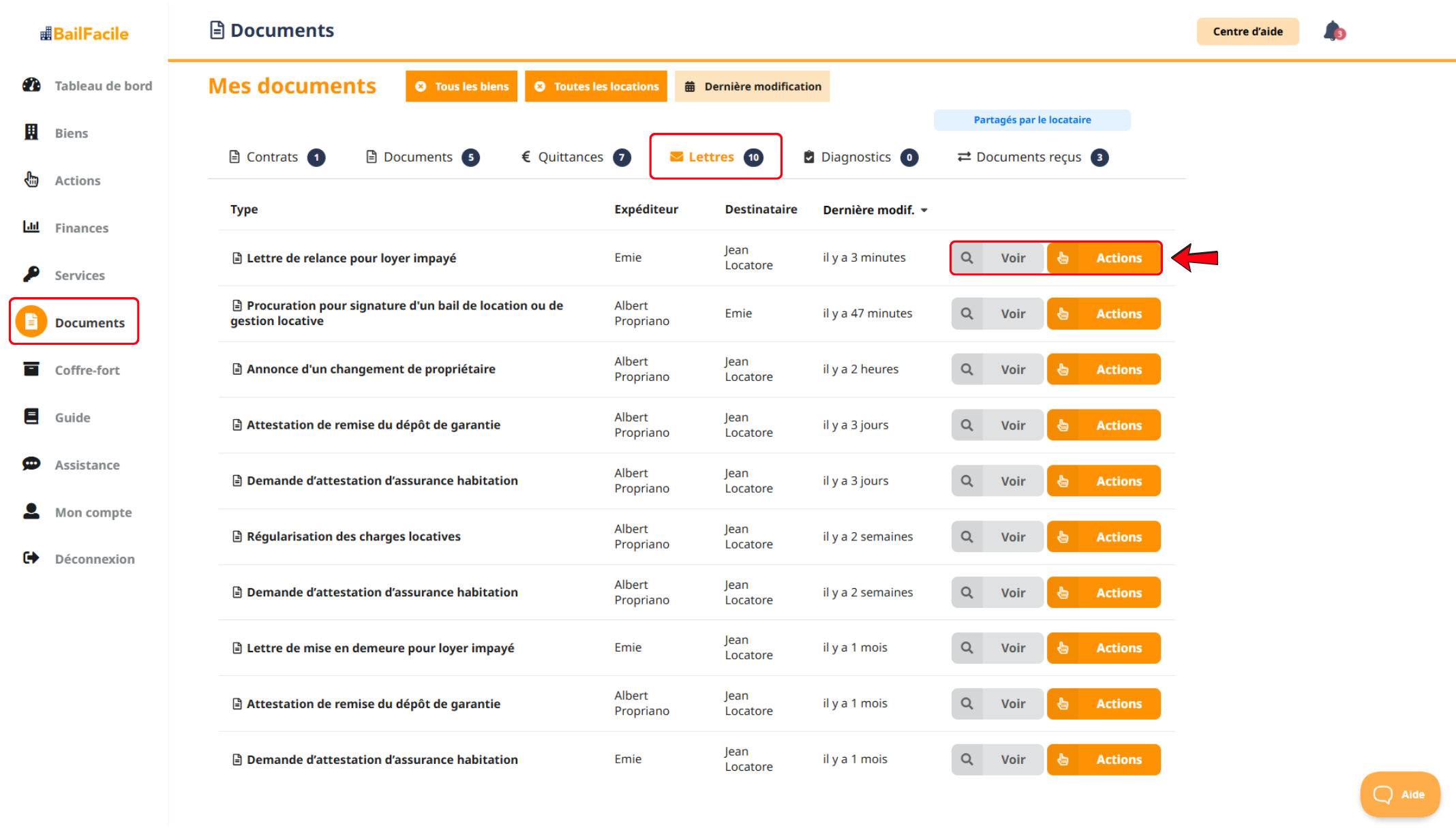Open Services key icon in sidebar

pyautogui.click(x=31, y=275)
